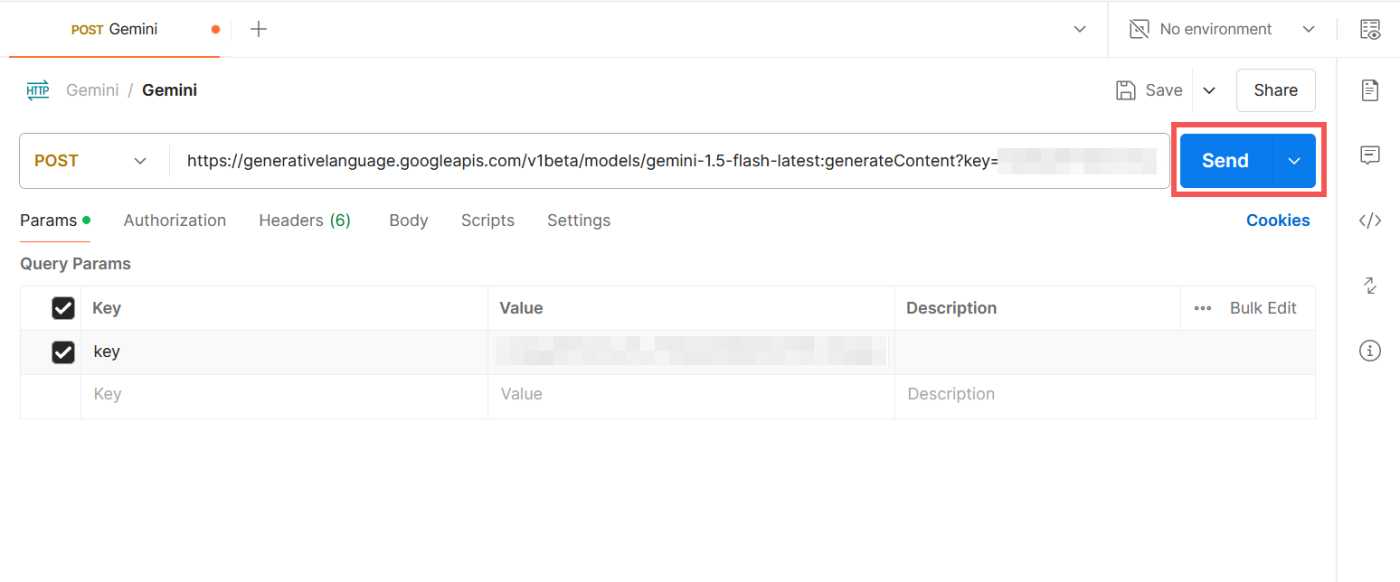1400x582 pixels.
Task: Click the No environment icon
Action: [x=1139, y=29]
